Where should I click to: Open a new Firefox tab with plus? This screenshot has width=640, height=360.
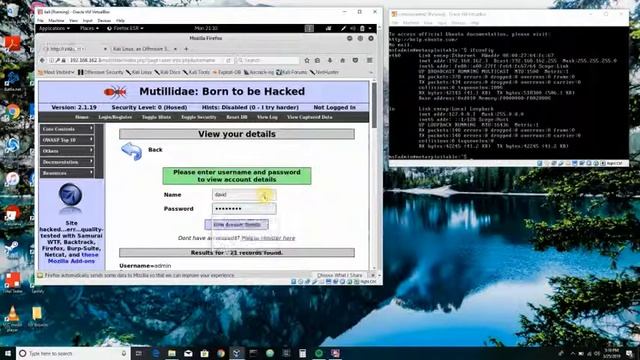click(186, 49)
